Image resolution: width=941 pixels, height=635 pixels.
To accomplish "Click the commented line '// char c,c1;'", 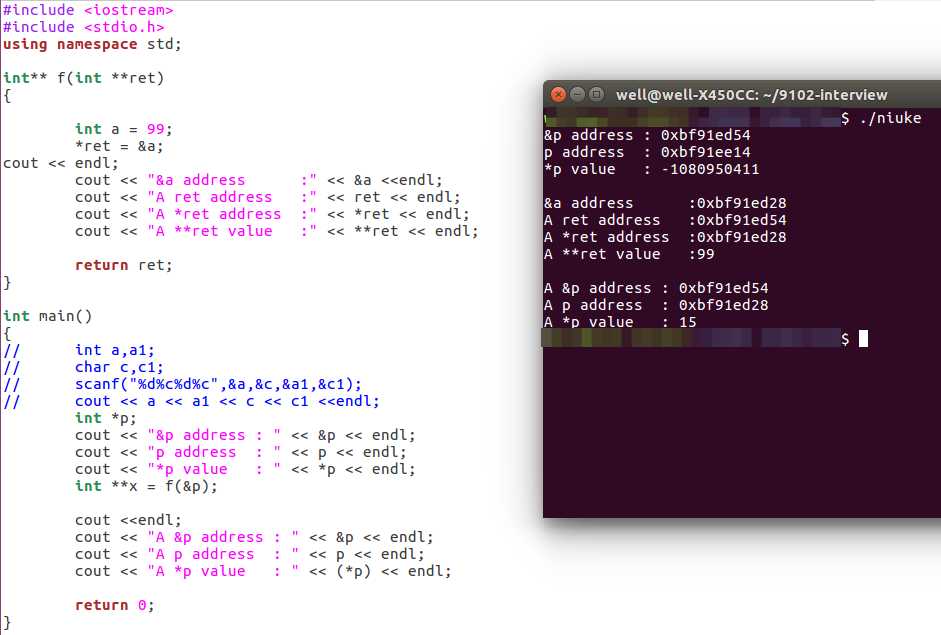I will pos(83,367).
